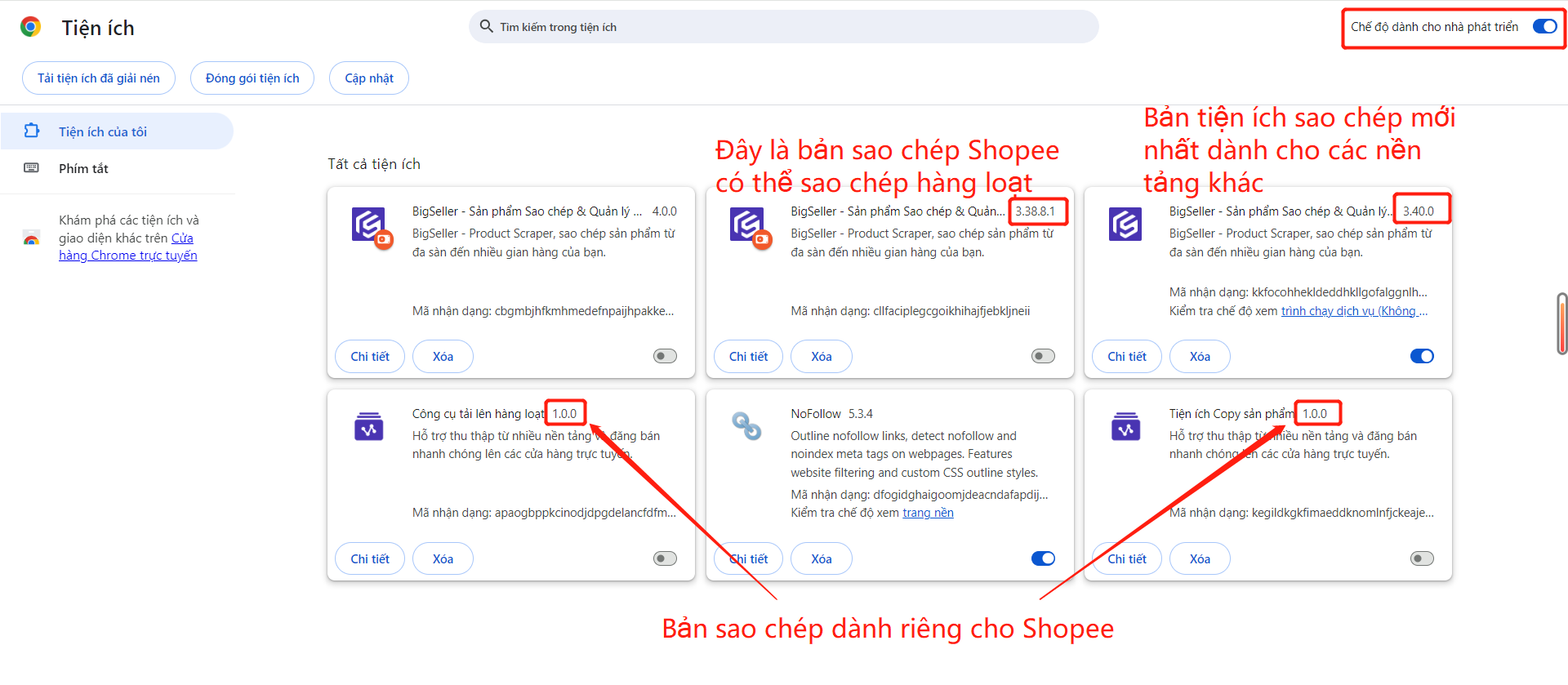1568x685 pixels.
Task: Select Tiện ích của tôi in sidebar
Action: (103, 131)
